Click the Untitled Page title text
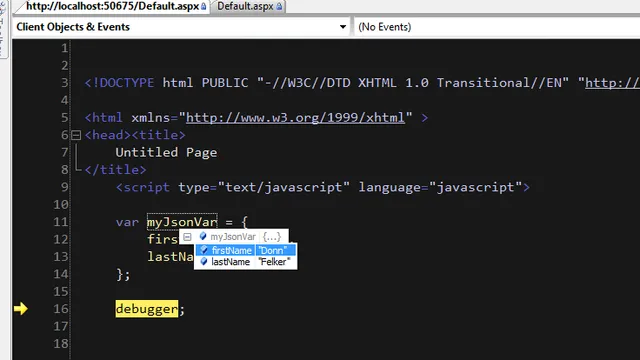This screenshot has height=360, width=640. pyautogui.click(x=166, y=152)
